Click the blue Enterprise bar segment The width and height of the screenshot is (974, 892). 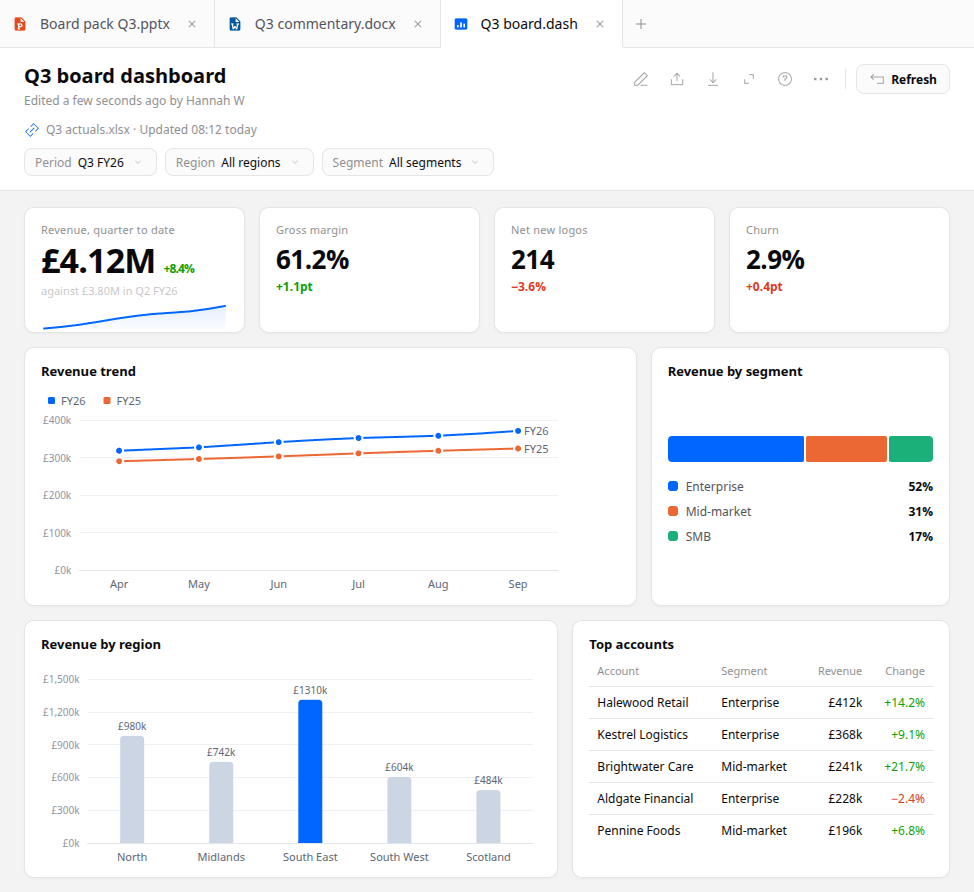[735, 449]
